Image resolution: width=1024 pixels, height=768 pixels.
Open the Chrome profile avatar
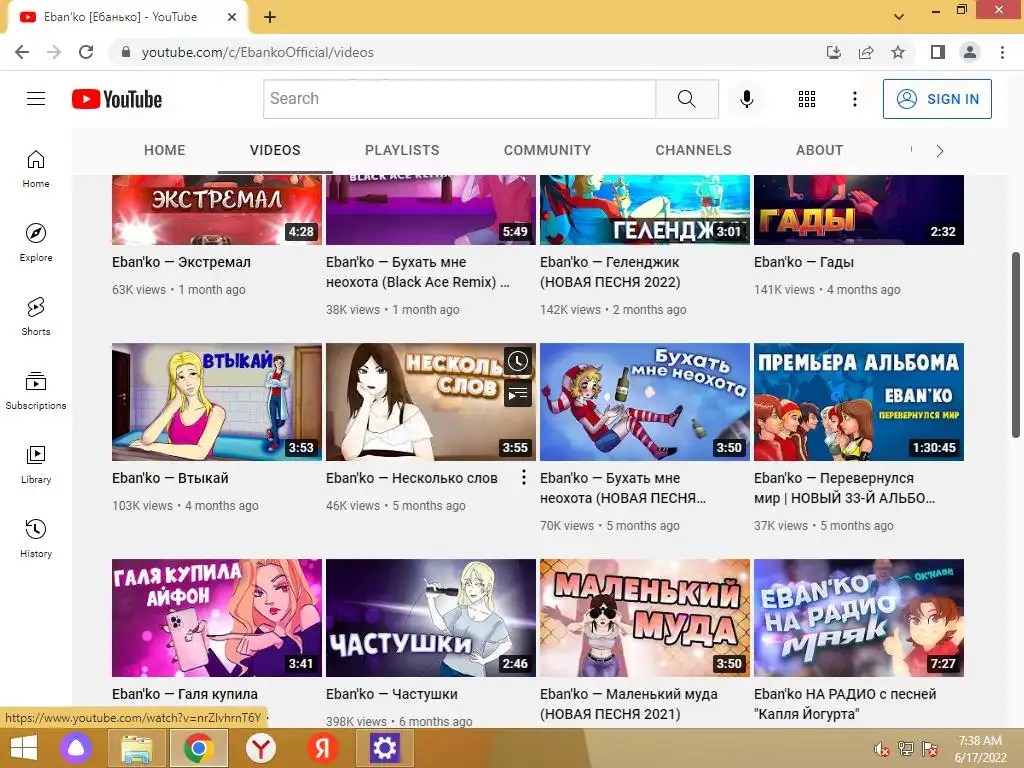[x=970, y=52]
